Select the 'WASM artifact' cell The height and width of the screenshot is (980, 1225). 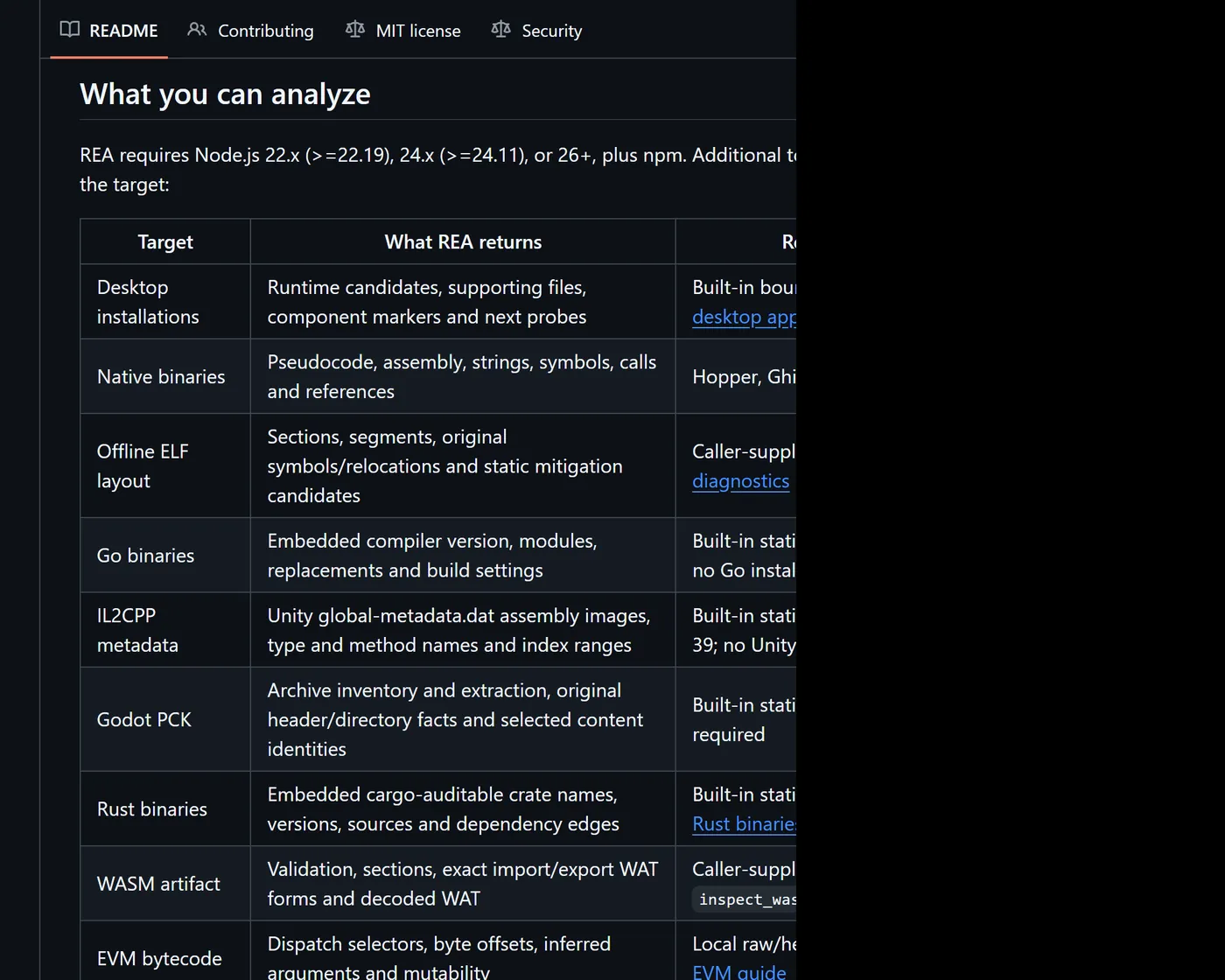pyautogui.click(x=165, y=884)
